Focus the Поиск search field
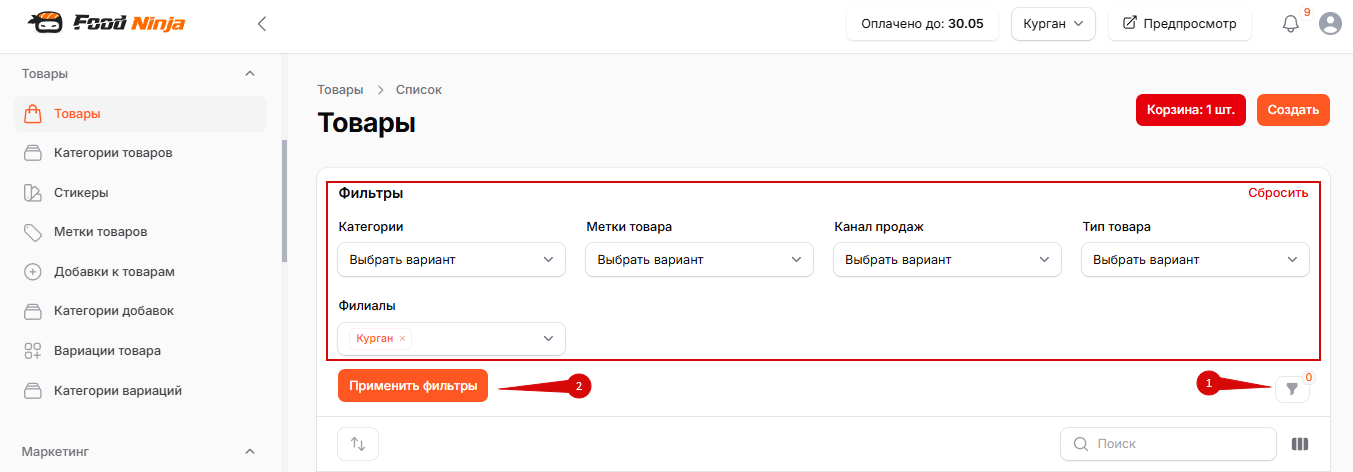The height and width of the screenshot is (472, 1353). point(1168,444)
